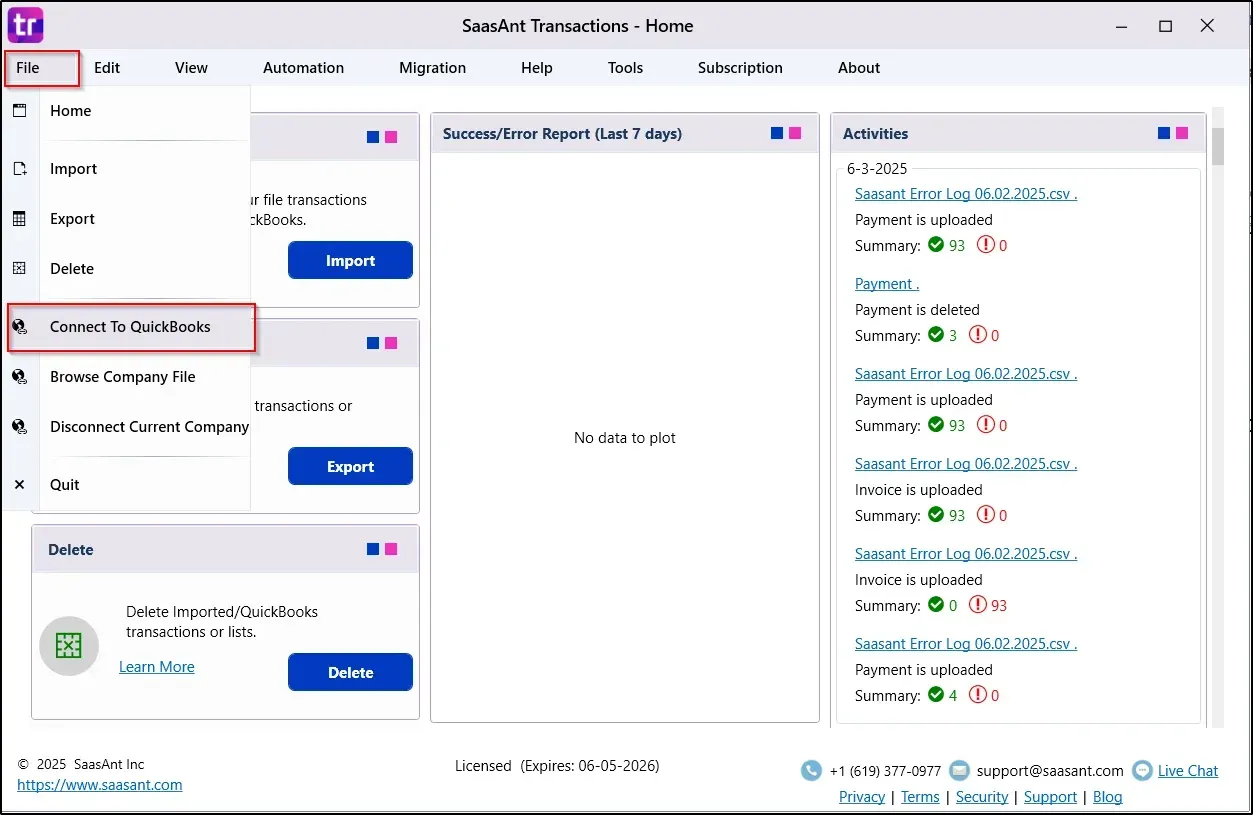Click the +1 (619) 377-0977 phone number

(885, 771)
